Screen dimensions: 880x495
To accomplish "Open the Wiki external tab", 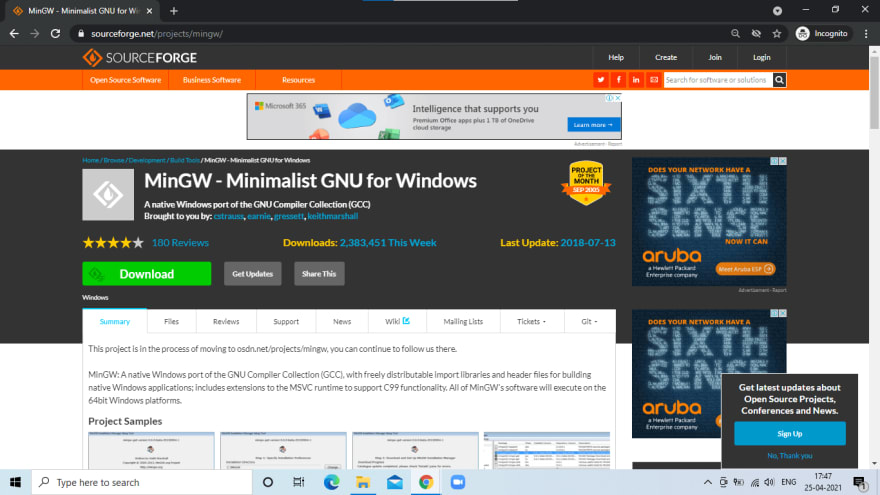I will point(397,322).
